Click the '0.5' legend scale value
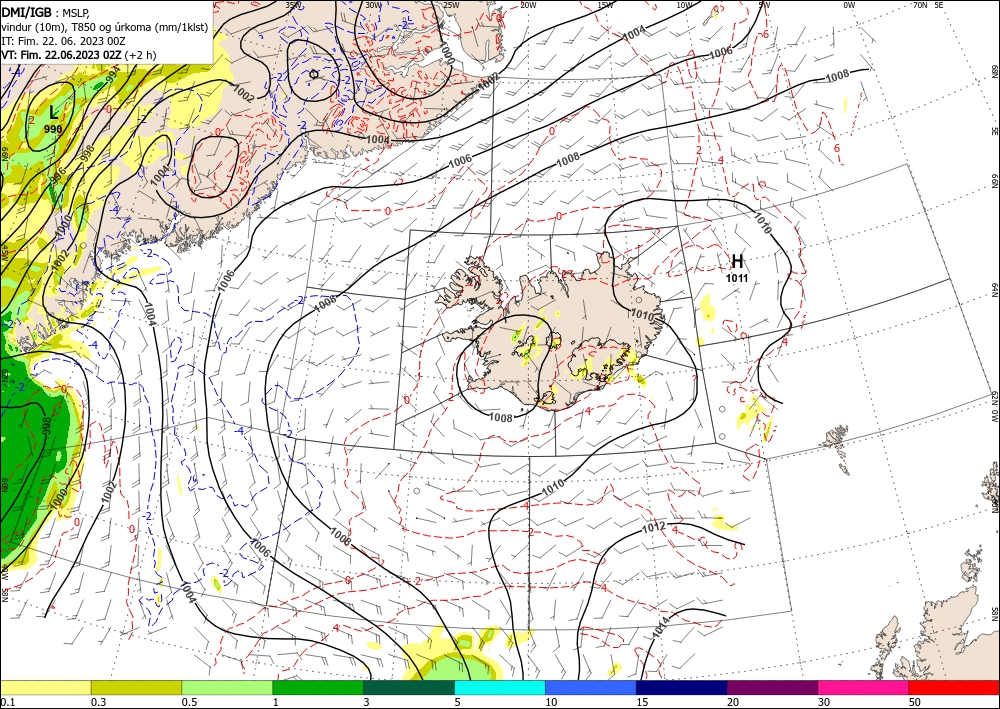Viewport: 1000px width, 709px height. [x=189, y=702]
